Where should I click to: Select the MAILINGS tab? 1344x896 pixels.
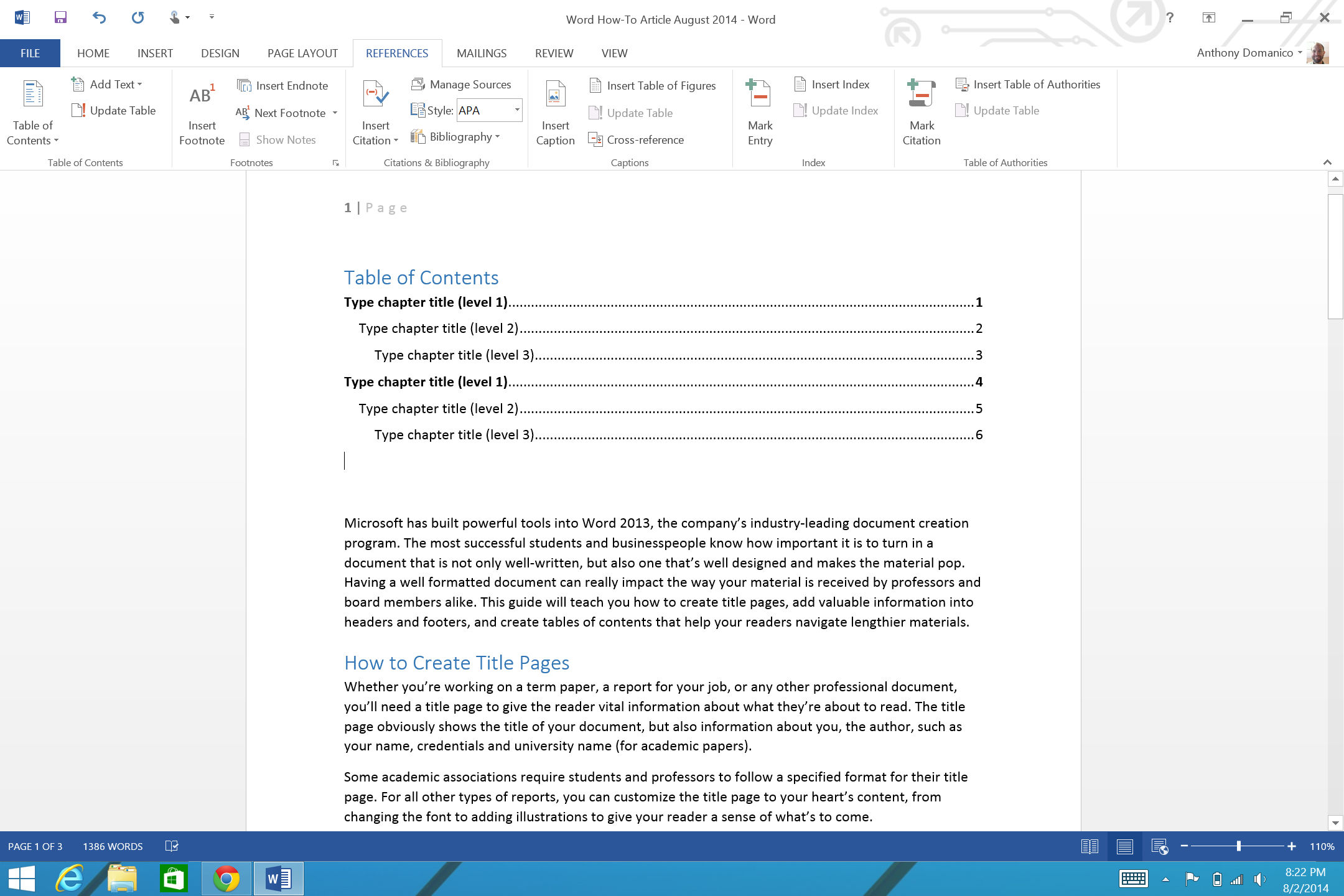click(481, 53)
